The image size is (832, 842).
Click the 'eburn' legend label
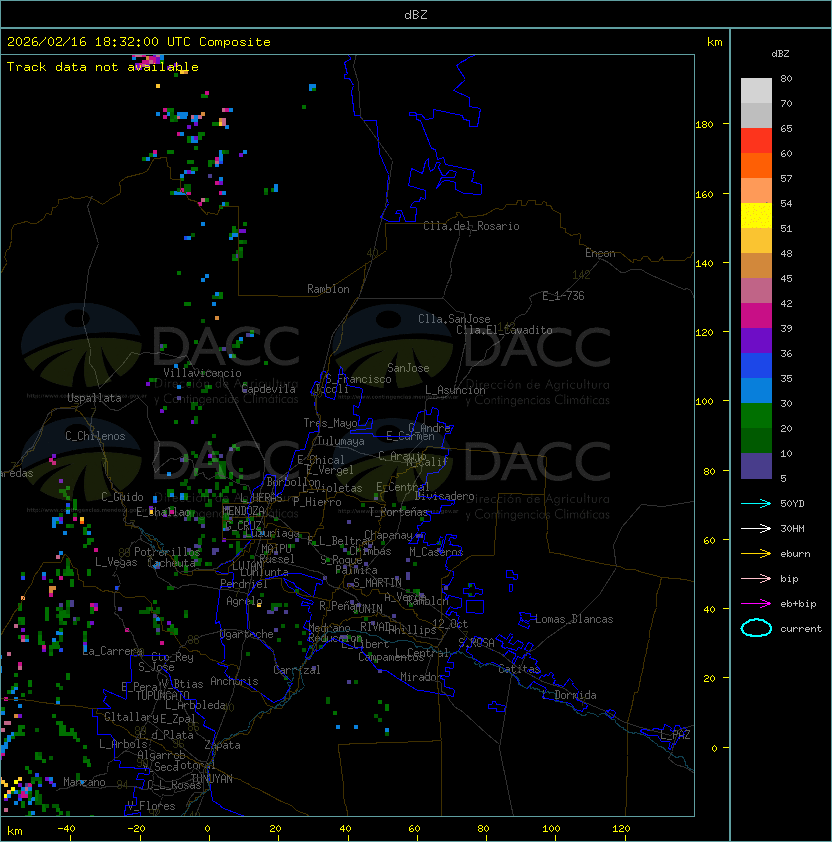795,554
